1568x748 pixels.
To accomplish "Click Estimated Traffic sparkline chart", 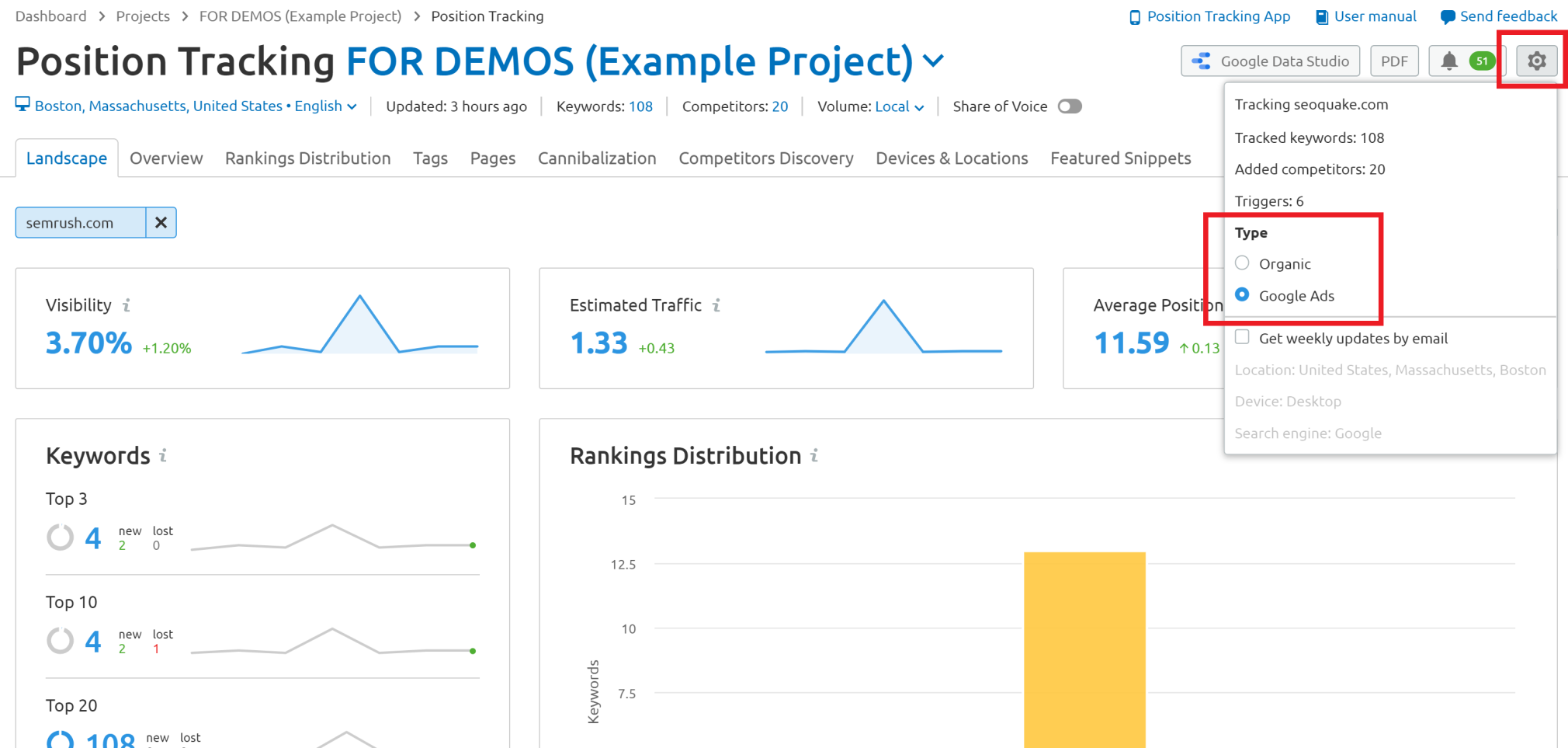I will pyautogui.click(x=883, y=326).
